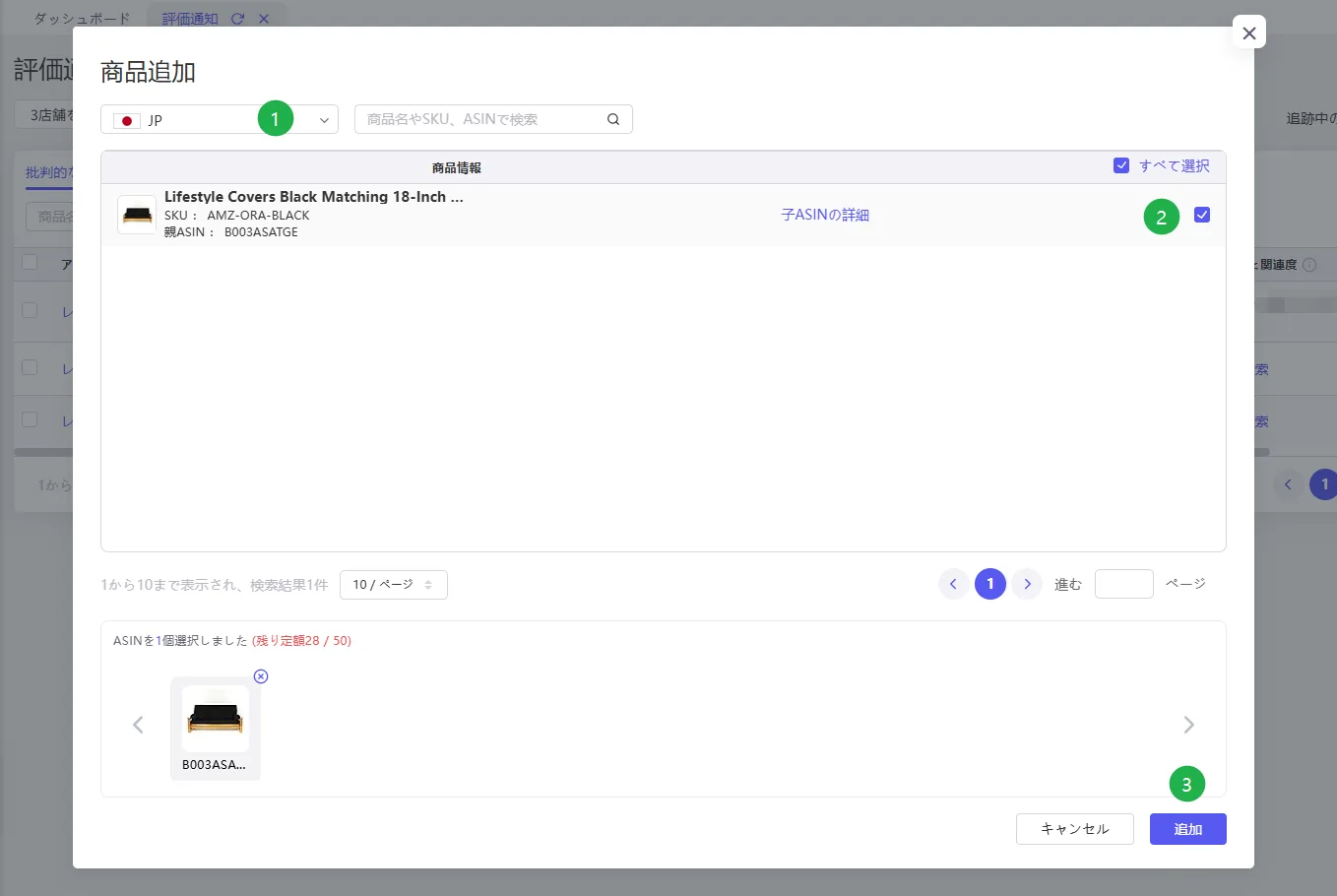Screen dimensions: 1337x896
Task: Click the Lifestyle Covers product thumbnail in list
Action: click(x=137, y=215)
